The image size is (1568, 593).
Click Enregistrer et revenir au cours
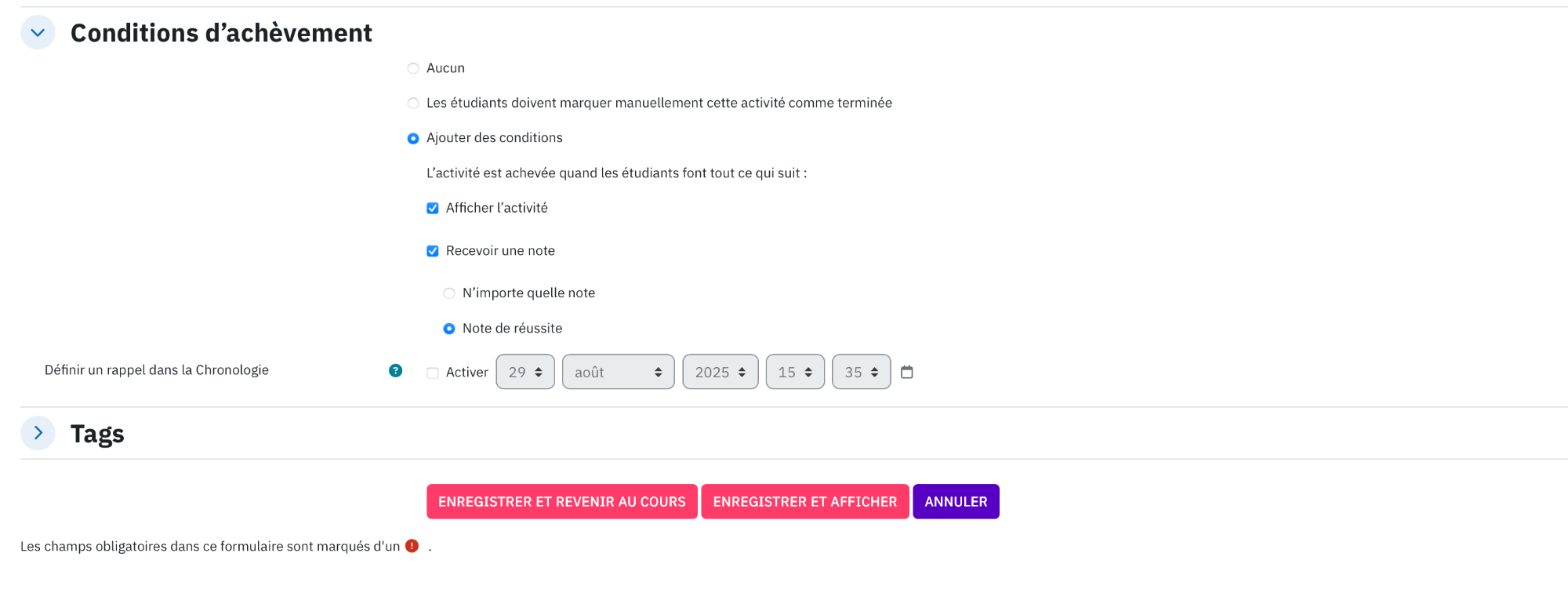coord(562,501)
